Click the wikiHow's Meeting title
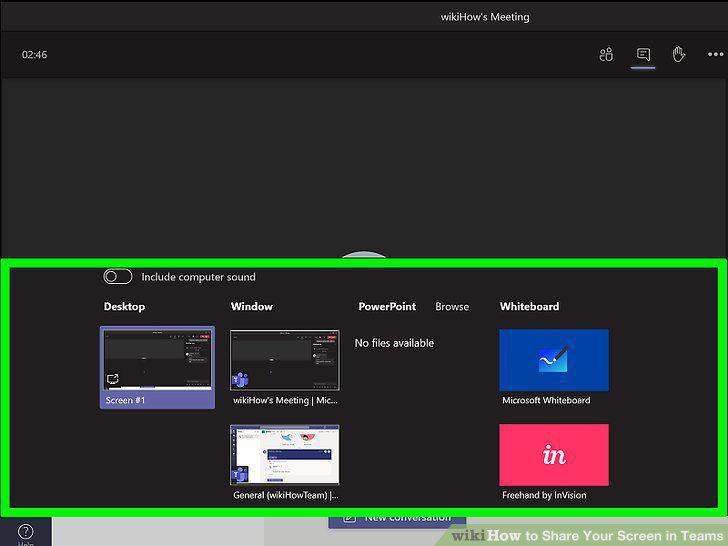Screen dimensions: 728x546 (485, 17)
